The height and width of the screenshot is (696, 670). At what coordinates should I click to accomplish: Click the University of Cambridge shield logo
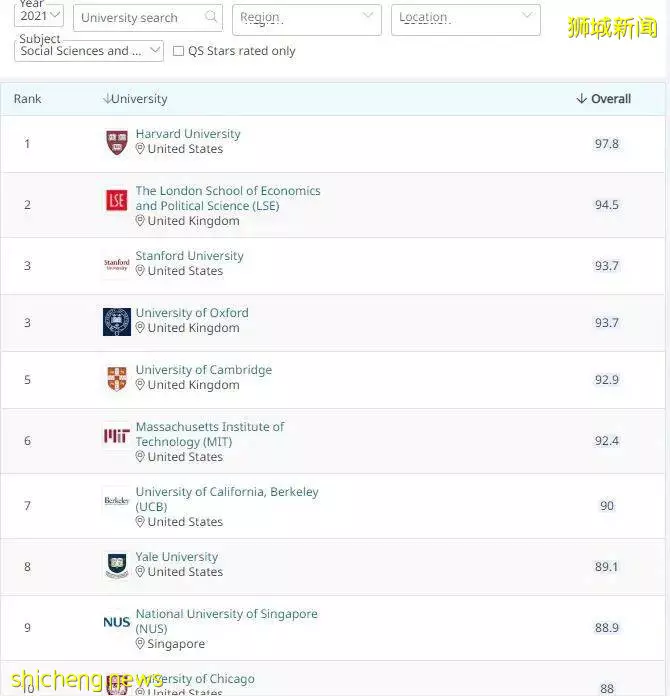coord(117,379)
